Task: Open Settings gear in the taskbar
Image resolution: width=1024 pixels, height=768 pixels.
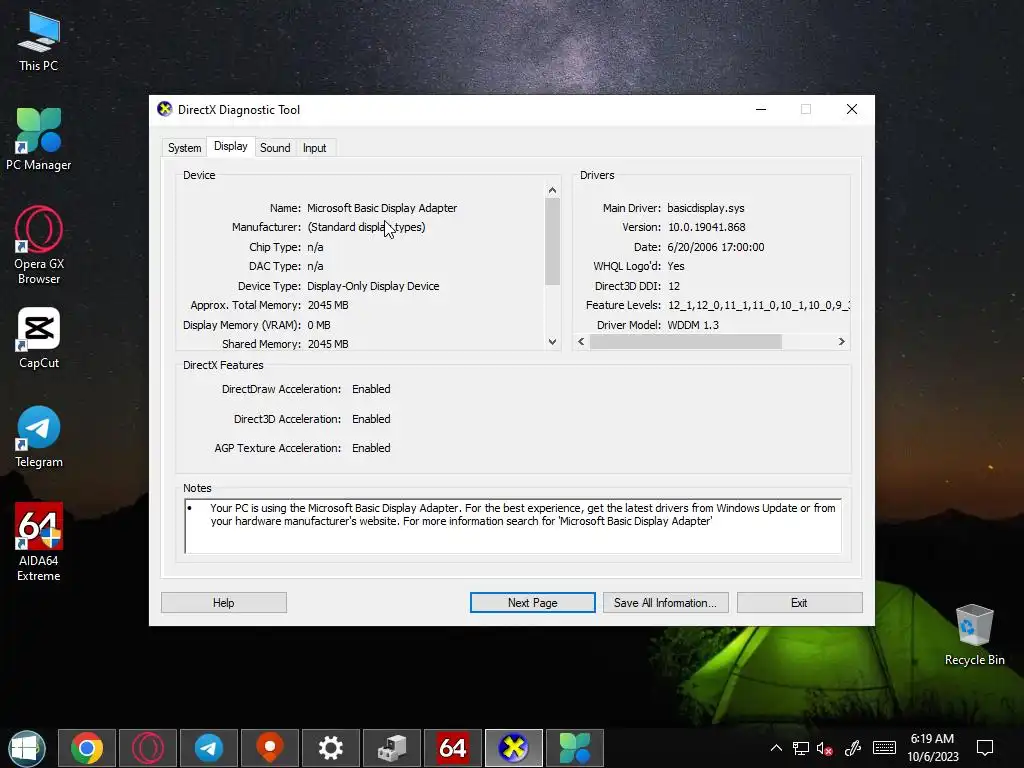Action: point(330,748)
